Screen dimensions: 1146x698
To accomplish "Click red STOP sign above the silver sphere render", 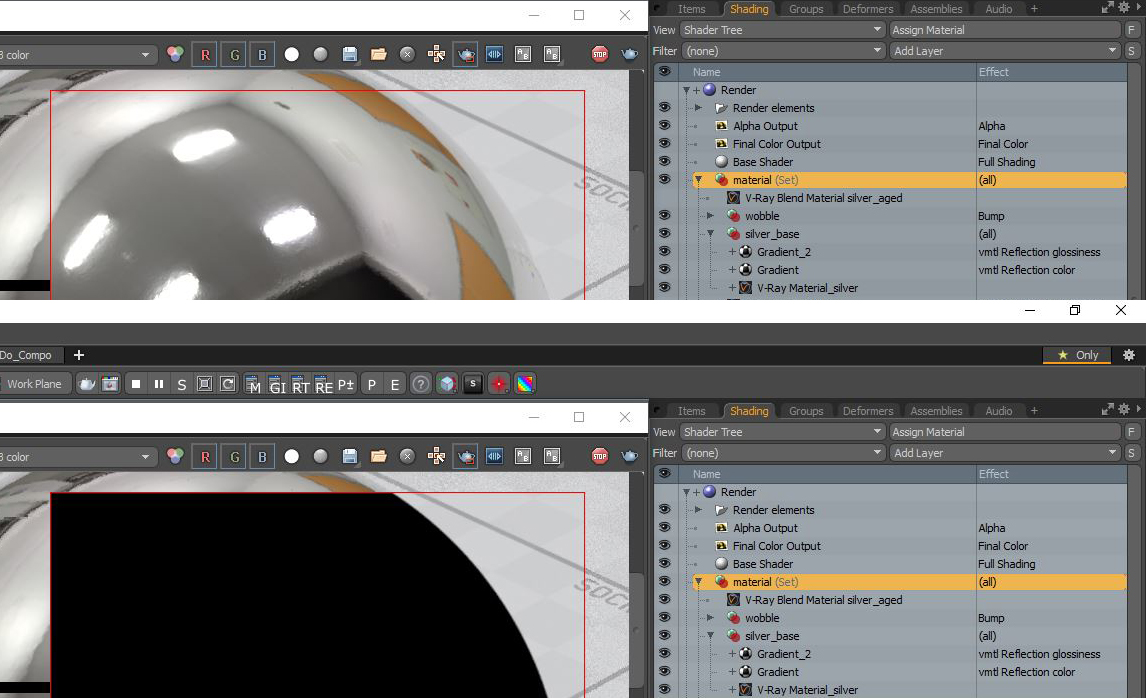I will point(600,54).
